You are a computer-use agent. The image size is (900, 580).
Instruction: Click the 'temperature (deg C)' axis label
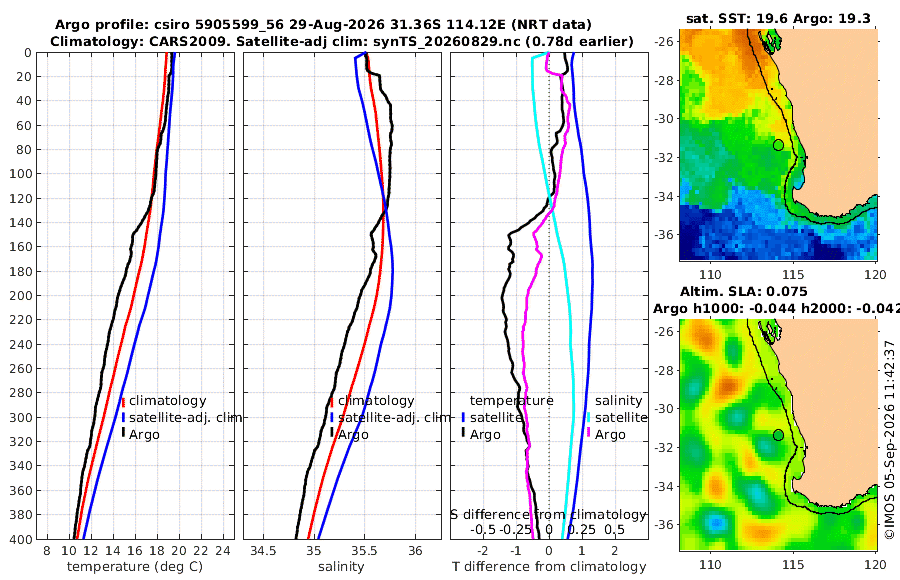(x=135, y=567)
